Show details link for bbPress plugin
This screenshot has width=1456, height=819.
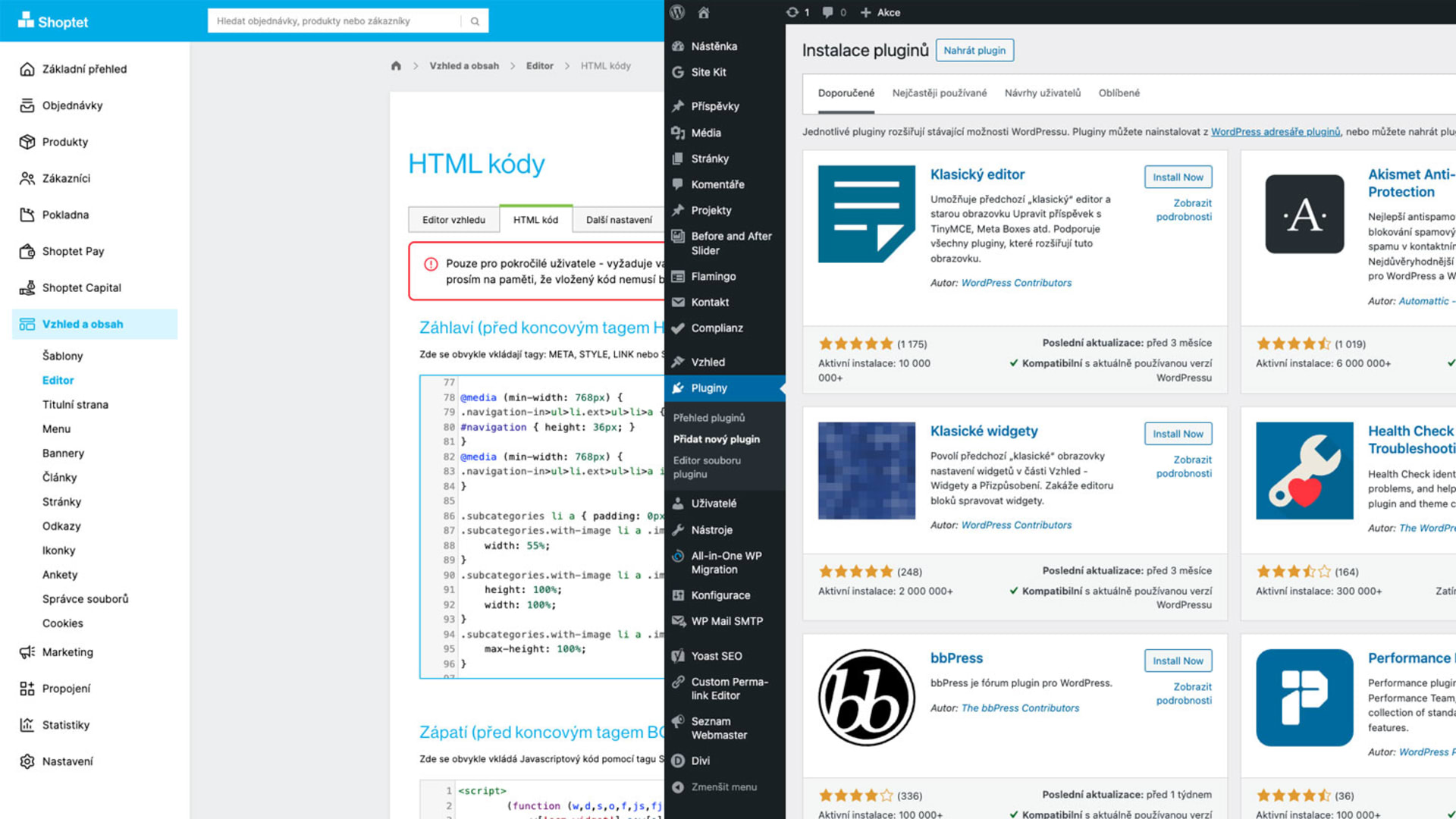1184,693
